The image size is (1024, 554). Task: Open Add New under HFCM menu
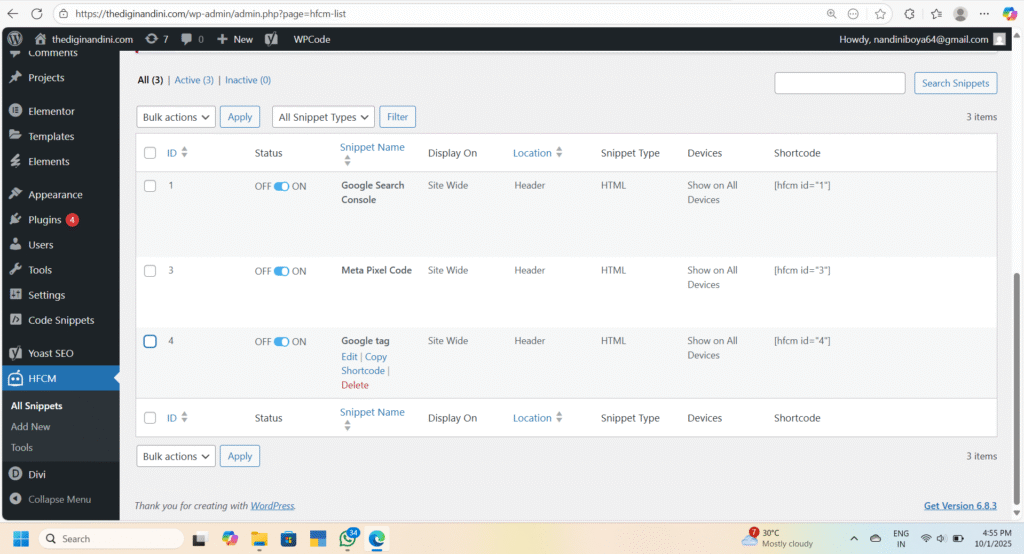coord(30,427)
